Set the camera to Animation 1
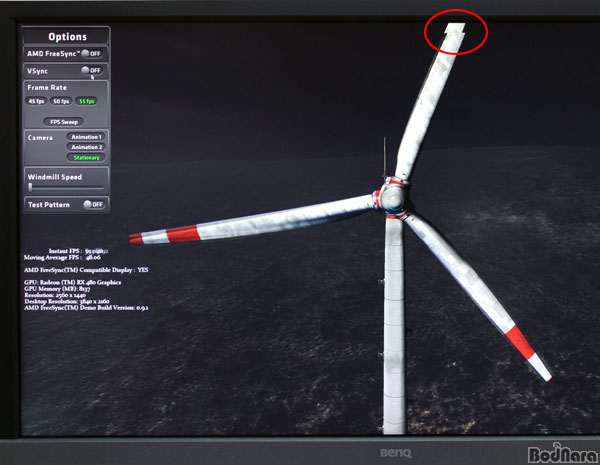Image resolution: width=600 pixels, height=465 pixels. (x=86, y=137)
